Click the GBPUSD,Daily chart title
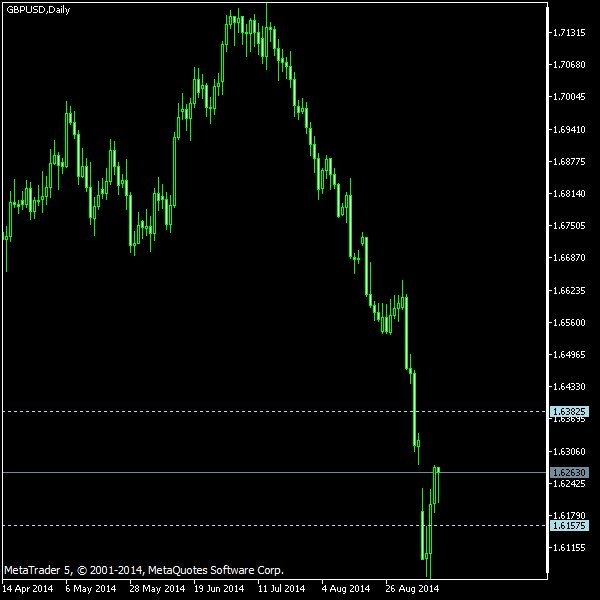 click(38, 10)
